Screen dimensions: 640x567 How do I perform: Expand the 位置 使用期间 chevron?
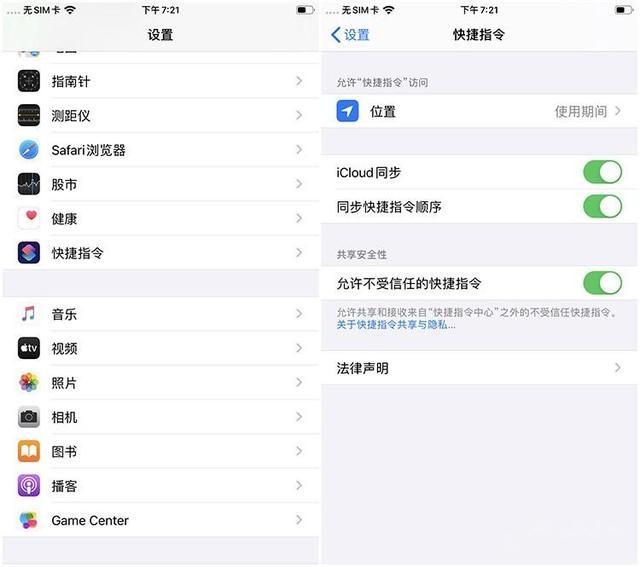[618, 111]
